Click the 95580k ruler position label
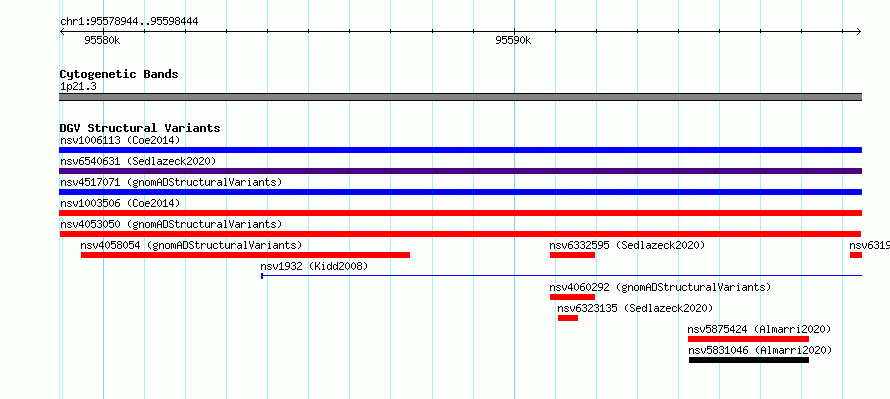This screenshot has height=399, width=890. point(102,40)
